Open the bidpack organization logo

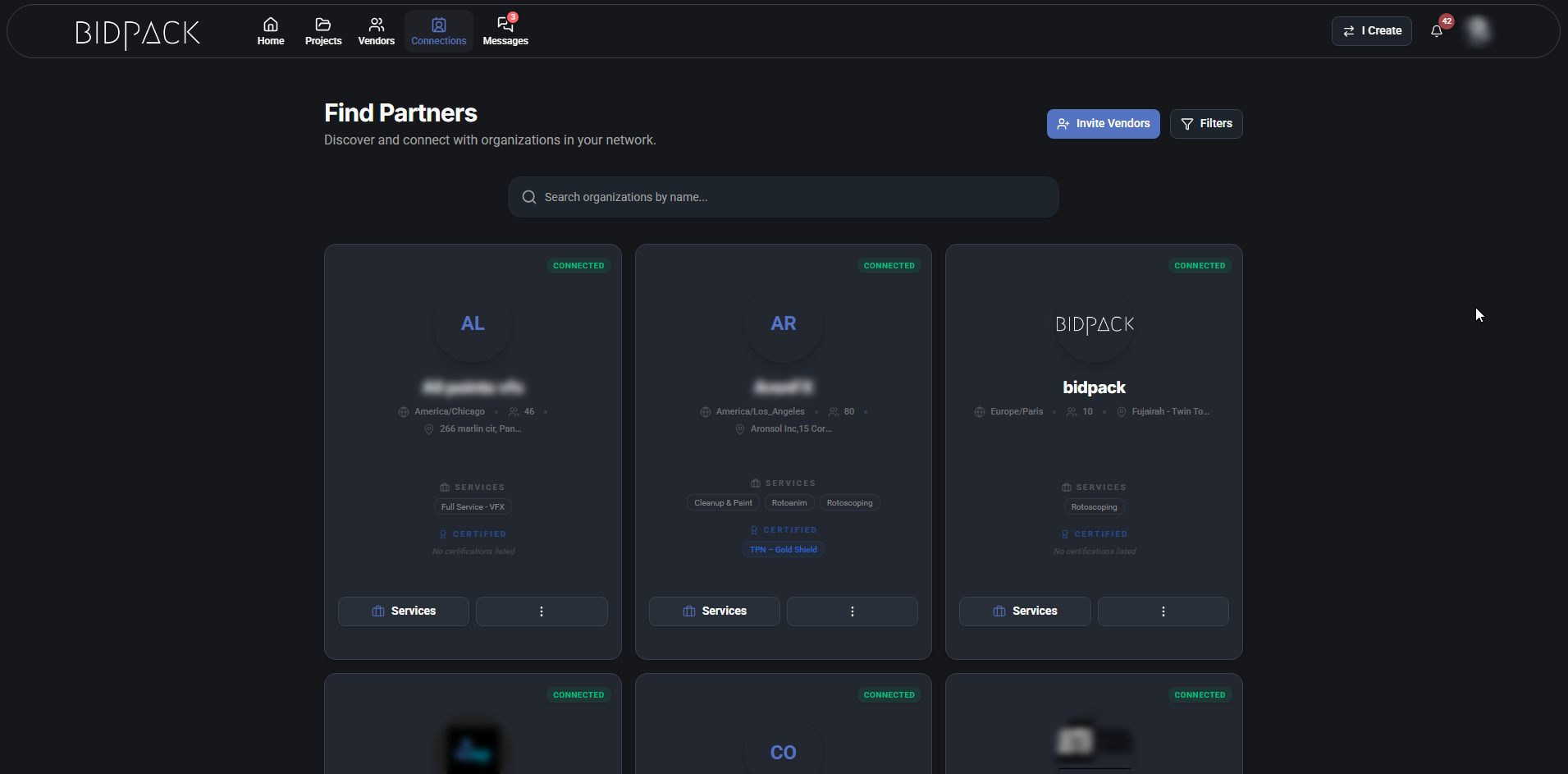(x=1094, y=324)
